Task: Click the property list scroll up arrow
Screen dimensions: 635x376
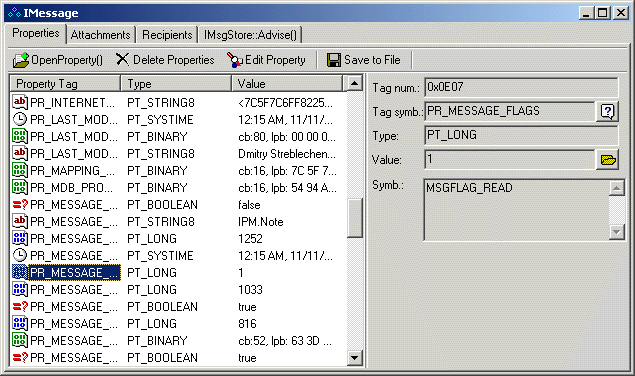Action: pos(354,83)
